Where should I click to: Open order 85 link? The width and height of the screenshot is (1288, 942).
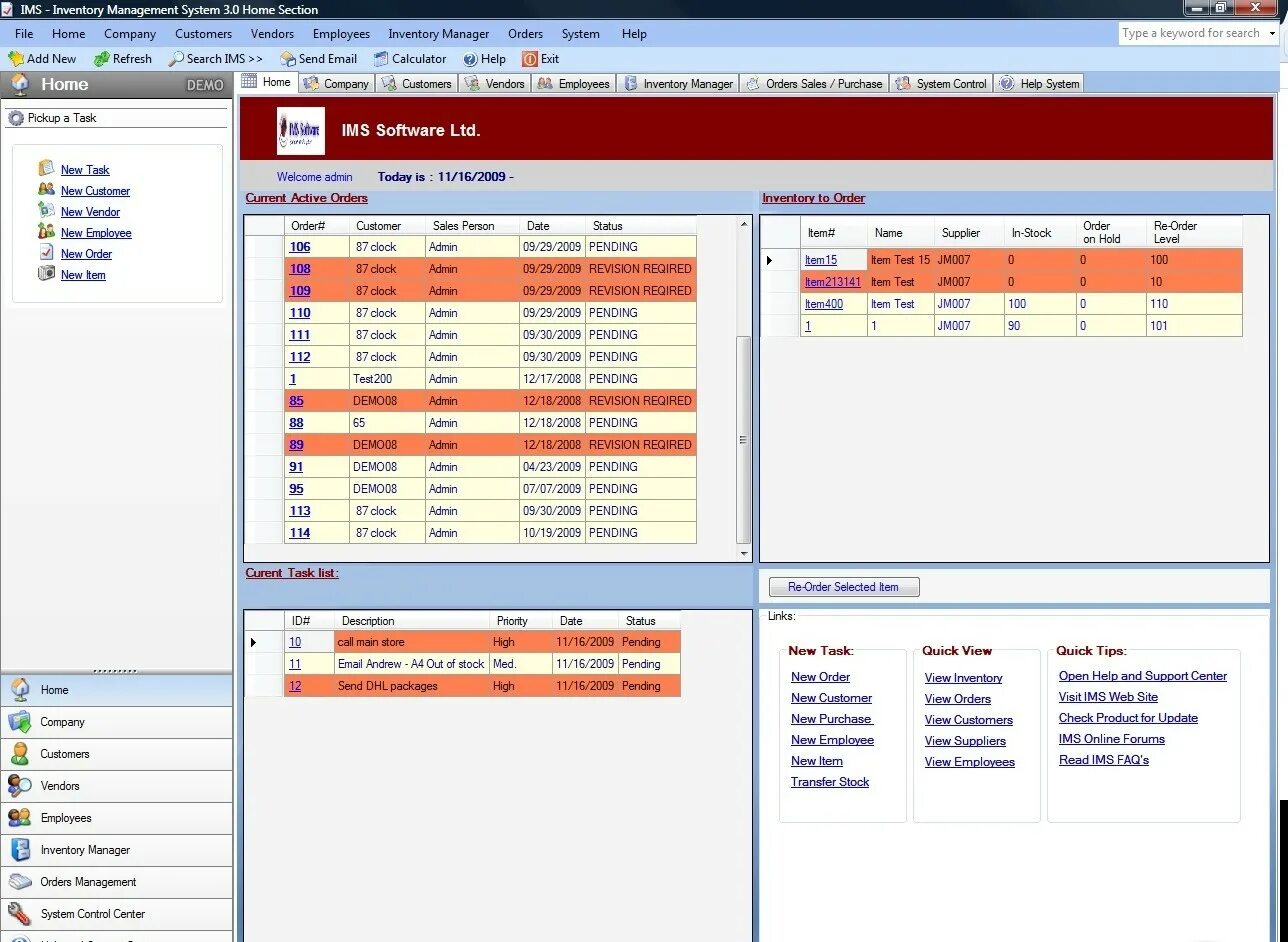tap(296, 401)
